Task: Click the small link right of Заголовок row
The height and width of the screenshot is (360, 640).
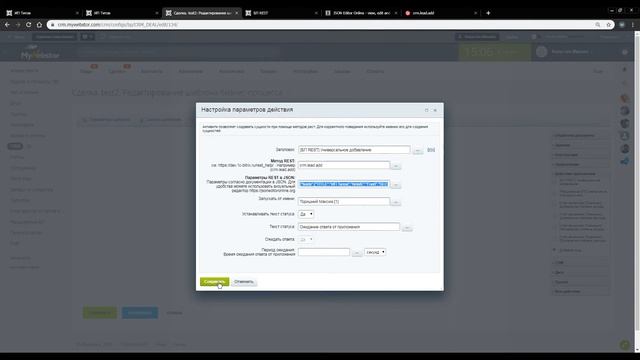Action: [431, 150]
